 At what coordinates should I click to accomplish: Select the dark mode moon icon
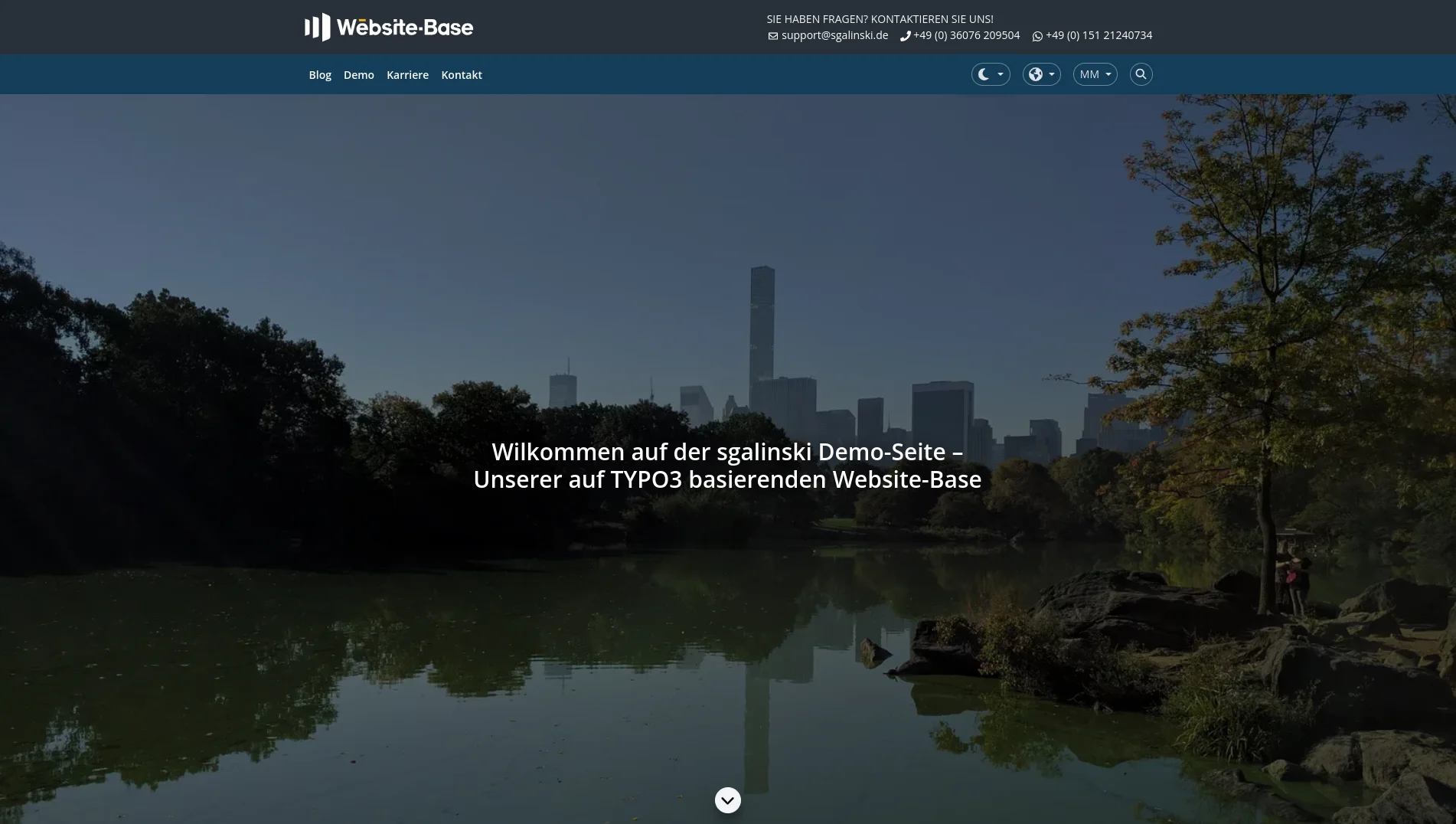coord(984,74)
